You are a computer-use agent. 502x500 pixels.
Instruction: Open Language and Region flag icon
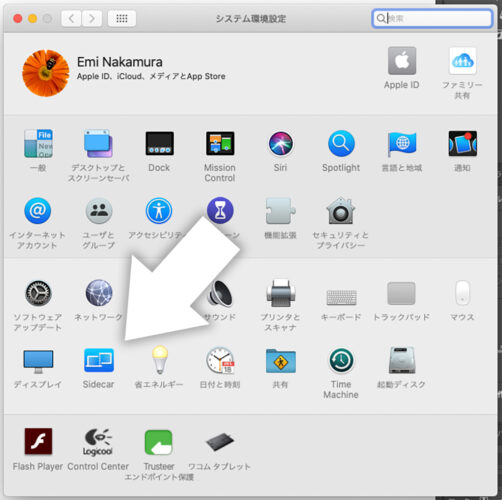[x=402, y=144]
